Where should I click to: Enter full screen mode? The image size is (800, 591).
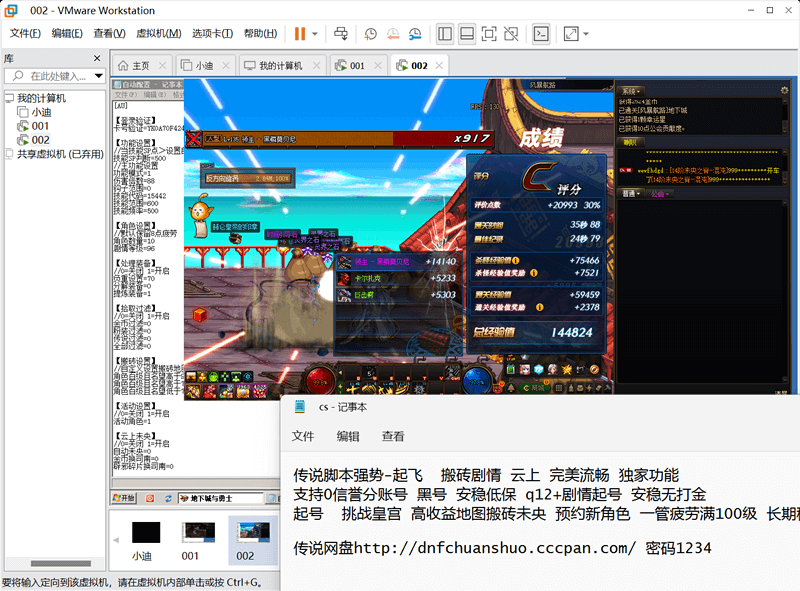[489, 34]
